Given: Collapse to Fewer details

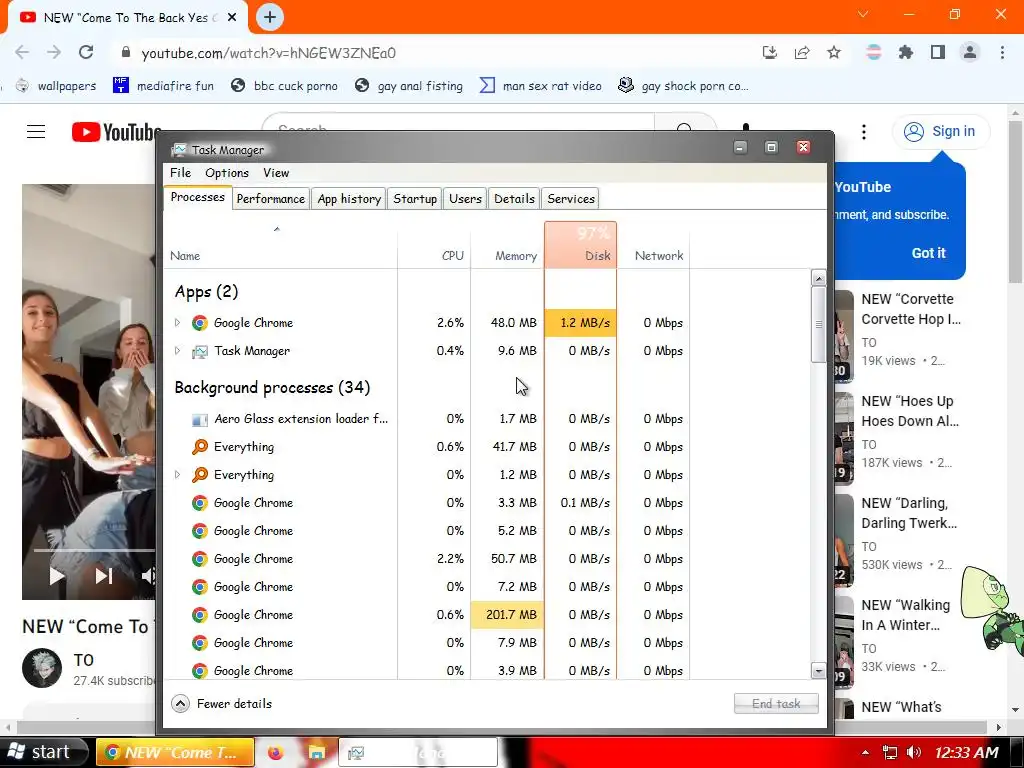Looking at the screenshot, I should (221, 703).
